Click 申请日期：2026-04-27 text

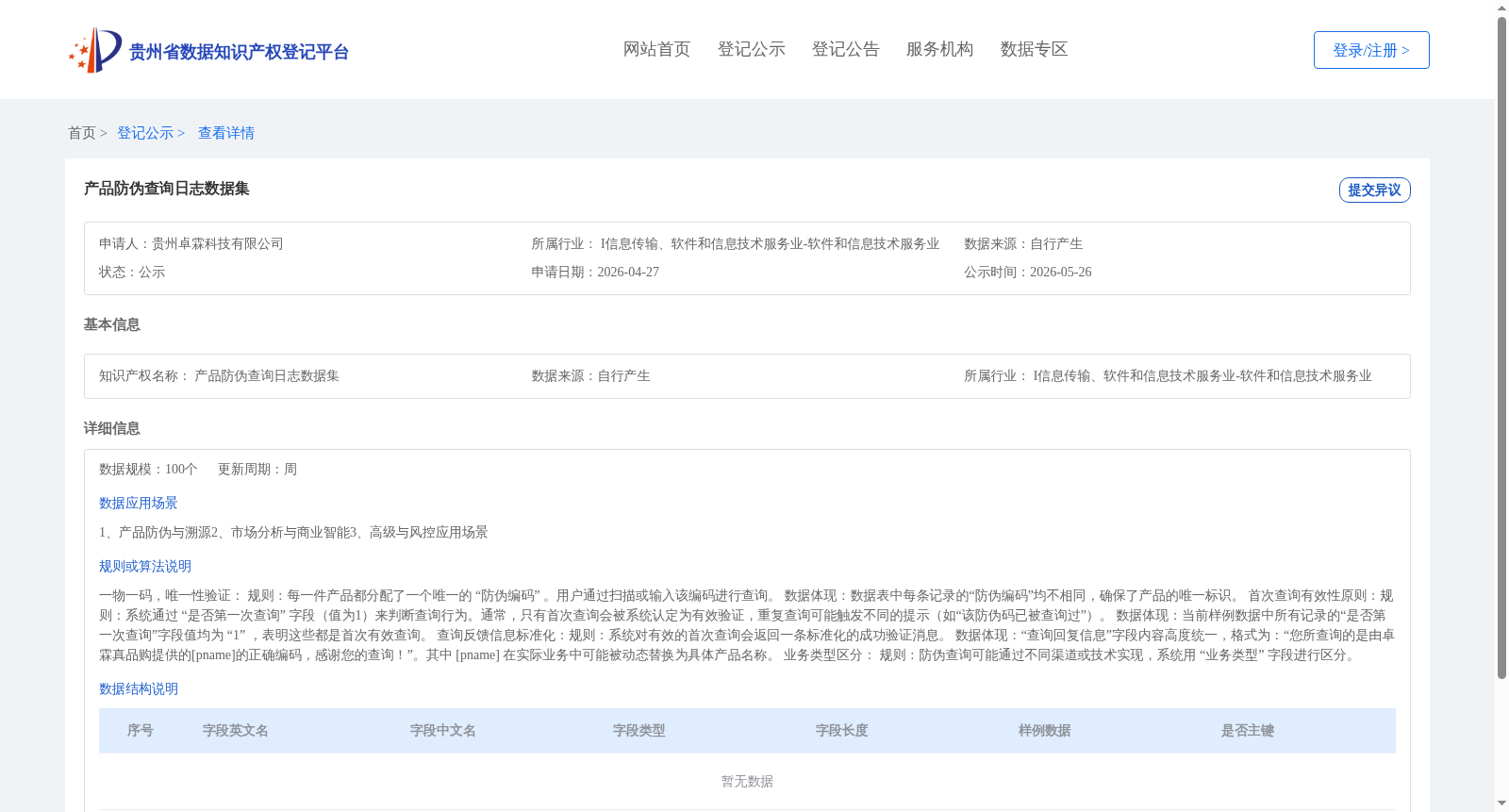click(x=595, y=272)
